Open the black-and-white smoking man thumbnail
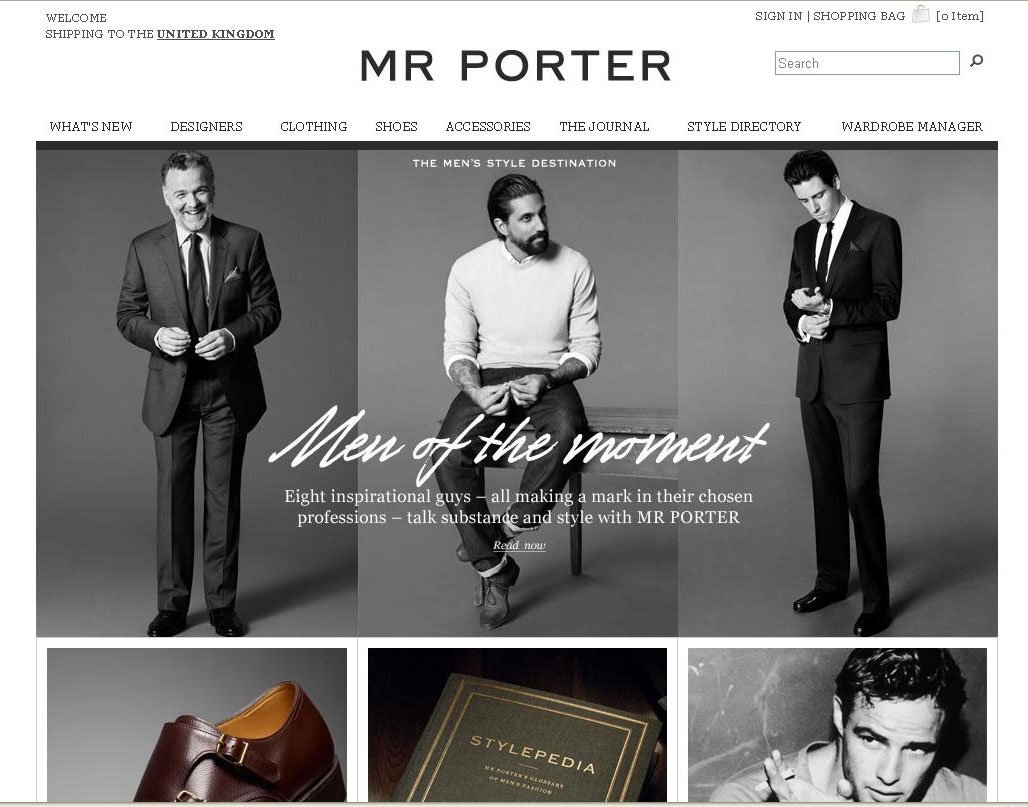 click(837, 724)
